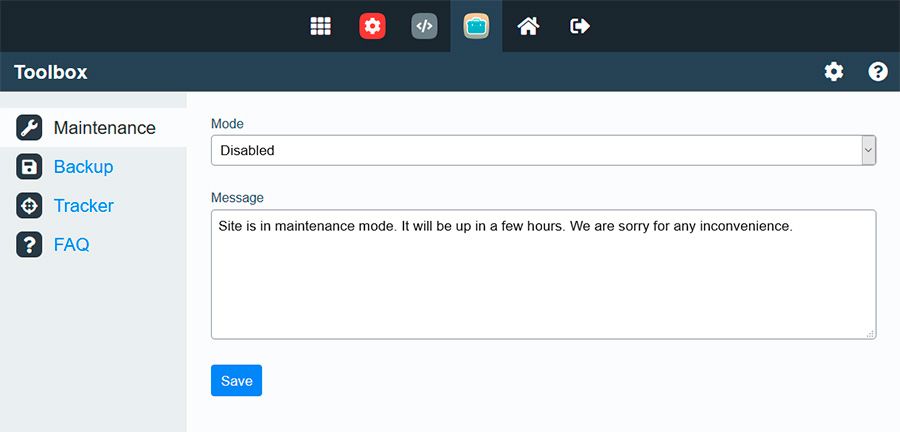Open the FAQ section link
The height and width of the screenshot is (432, 900).
[71, 245]
